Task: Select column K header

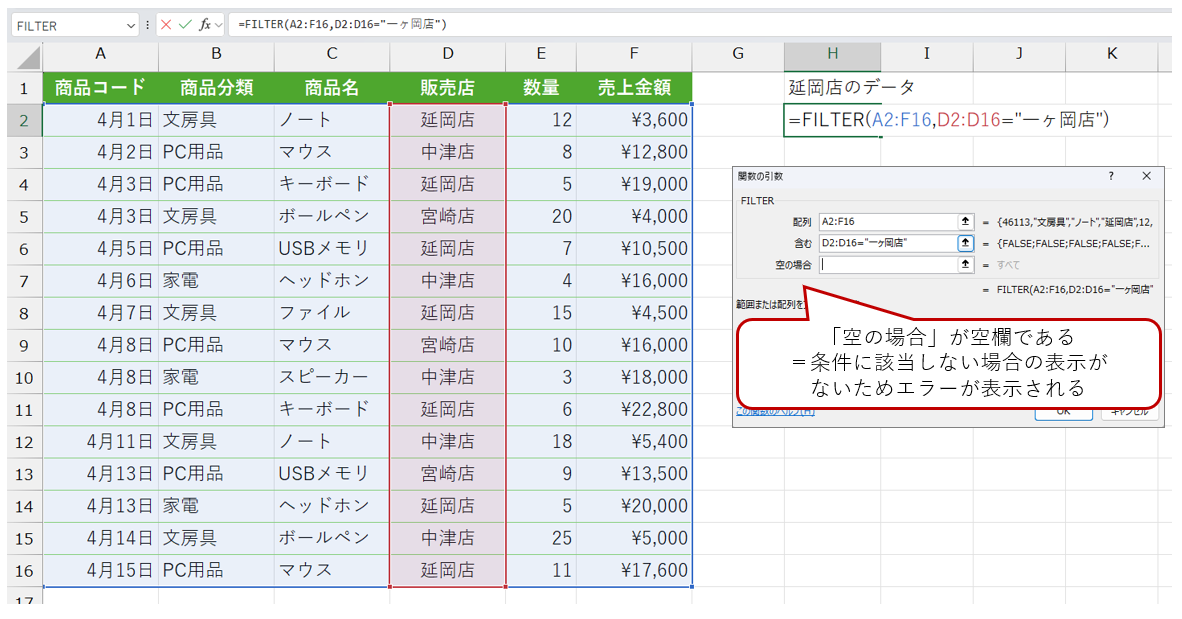Action: click(1112, 54)
